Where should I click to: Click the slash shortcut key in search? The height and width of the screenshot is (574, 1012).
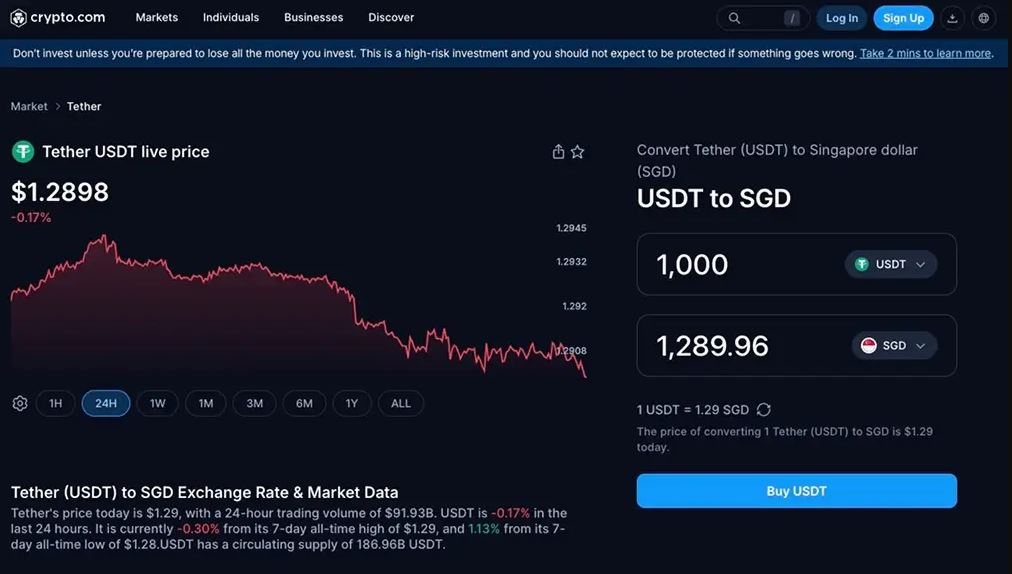(x=792, y=18)
